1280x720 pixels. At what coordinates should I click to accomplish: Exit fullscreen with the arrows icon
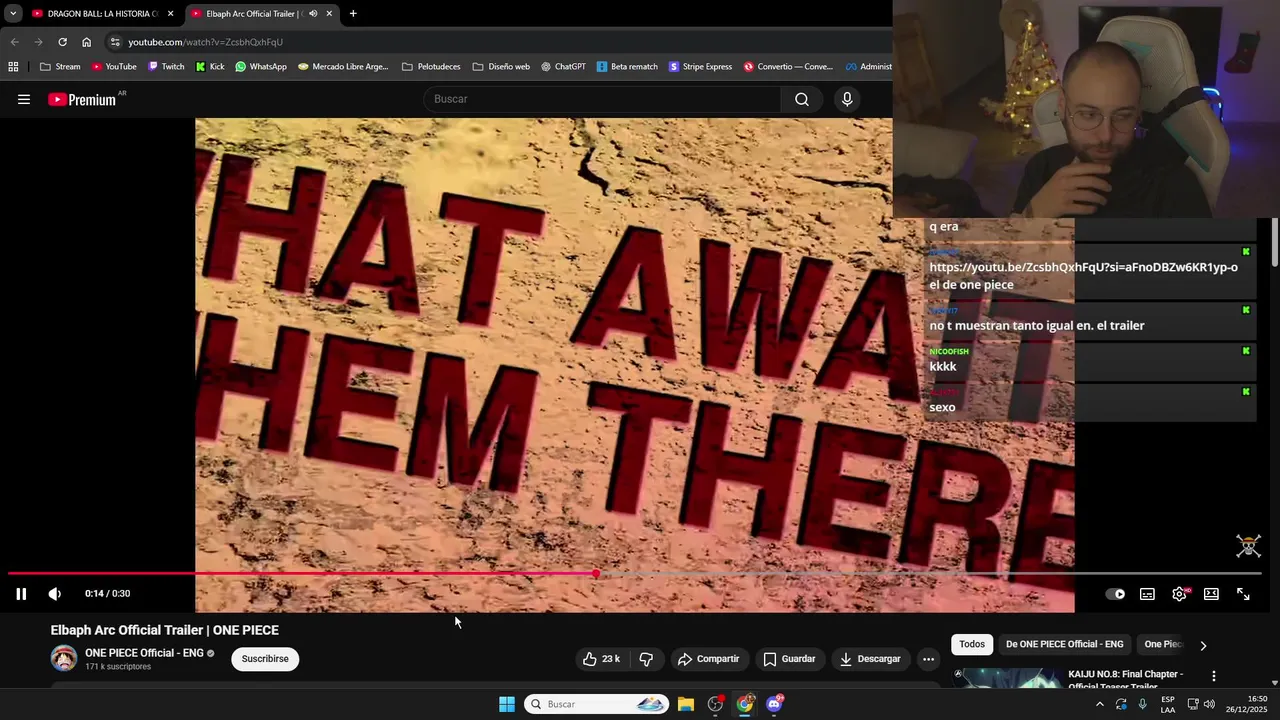(1243, 594)
